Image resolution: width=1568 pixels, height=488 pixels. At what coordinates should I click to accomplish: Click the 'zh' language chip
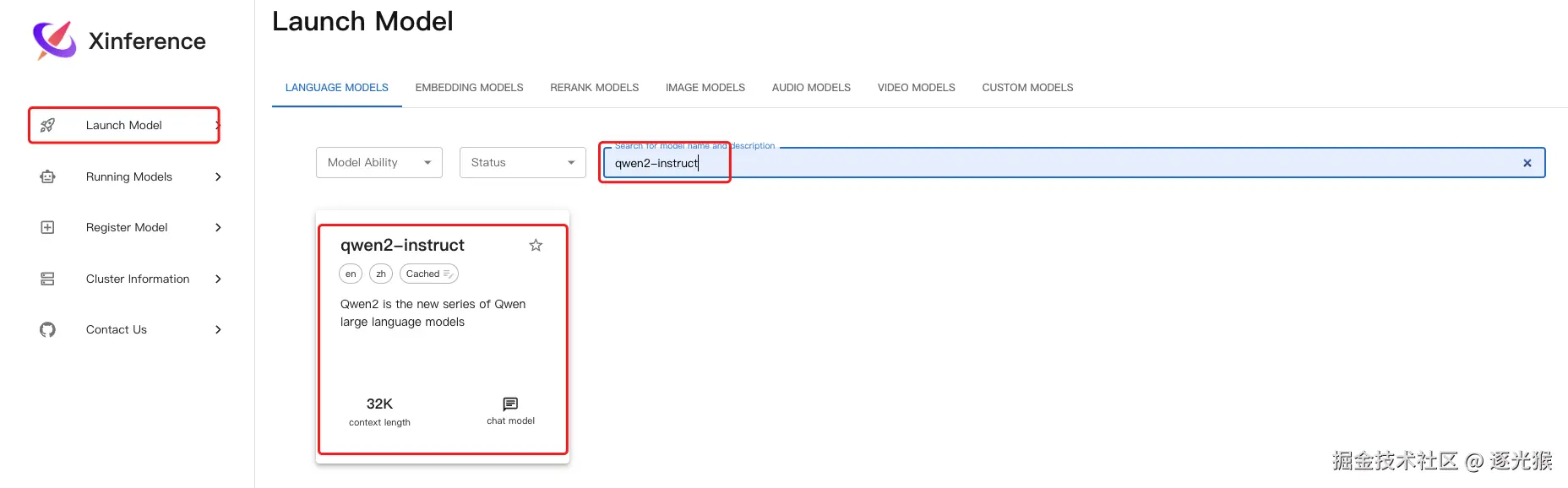(381, 274)
